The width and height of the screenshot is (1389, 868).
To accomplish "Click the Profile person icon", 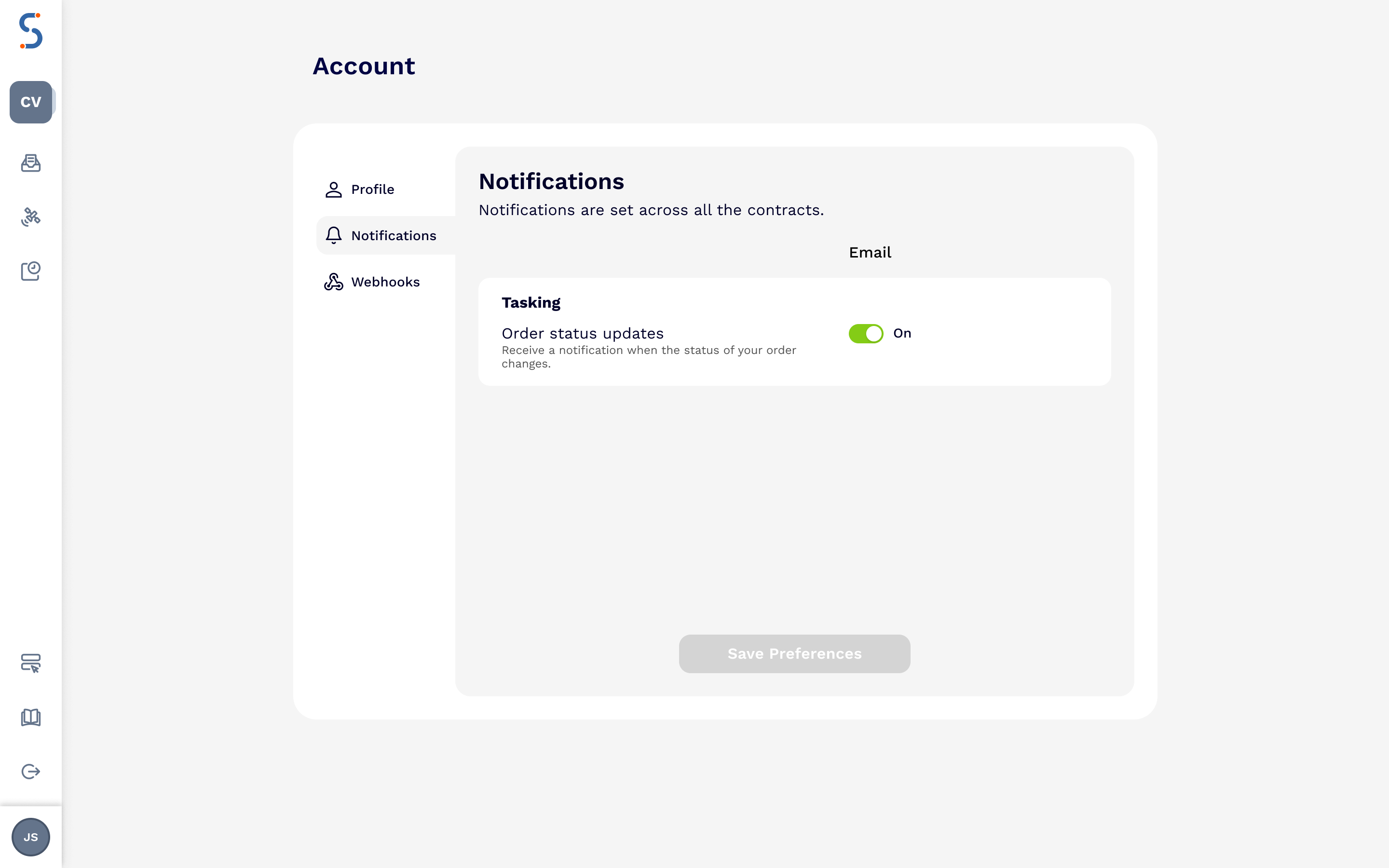I will coord(333,189).
